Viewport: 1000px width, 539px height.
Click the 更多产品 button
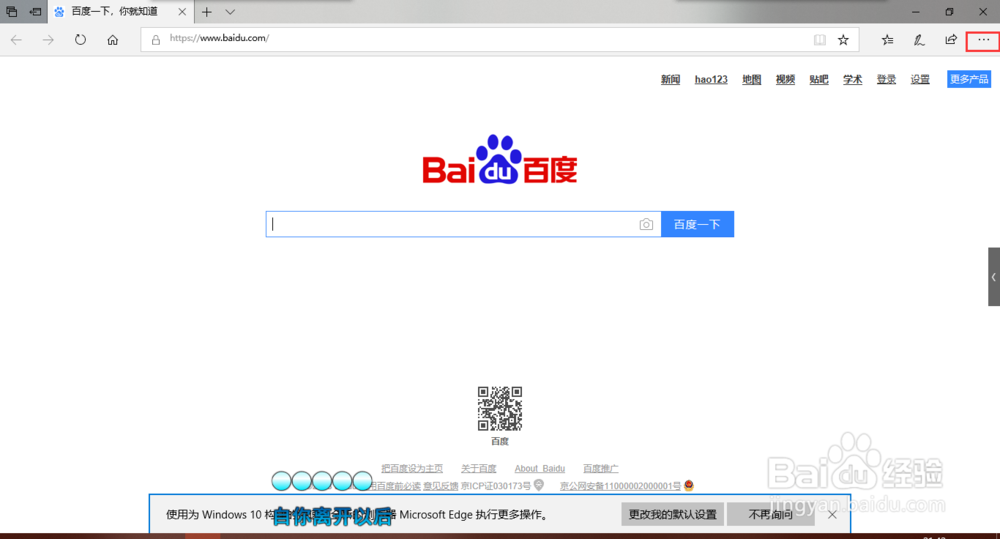969,79
